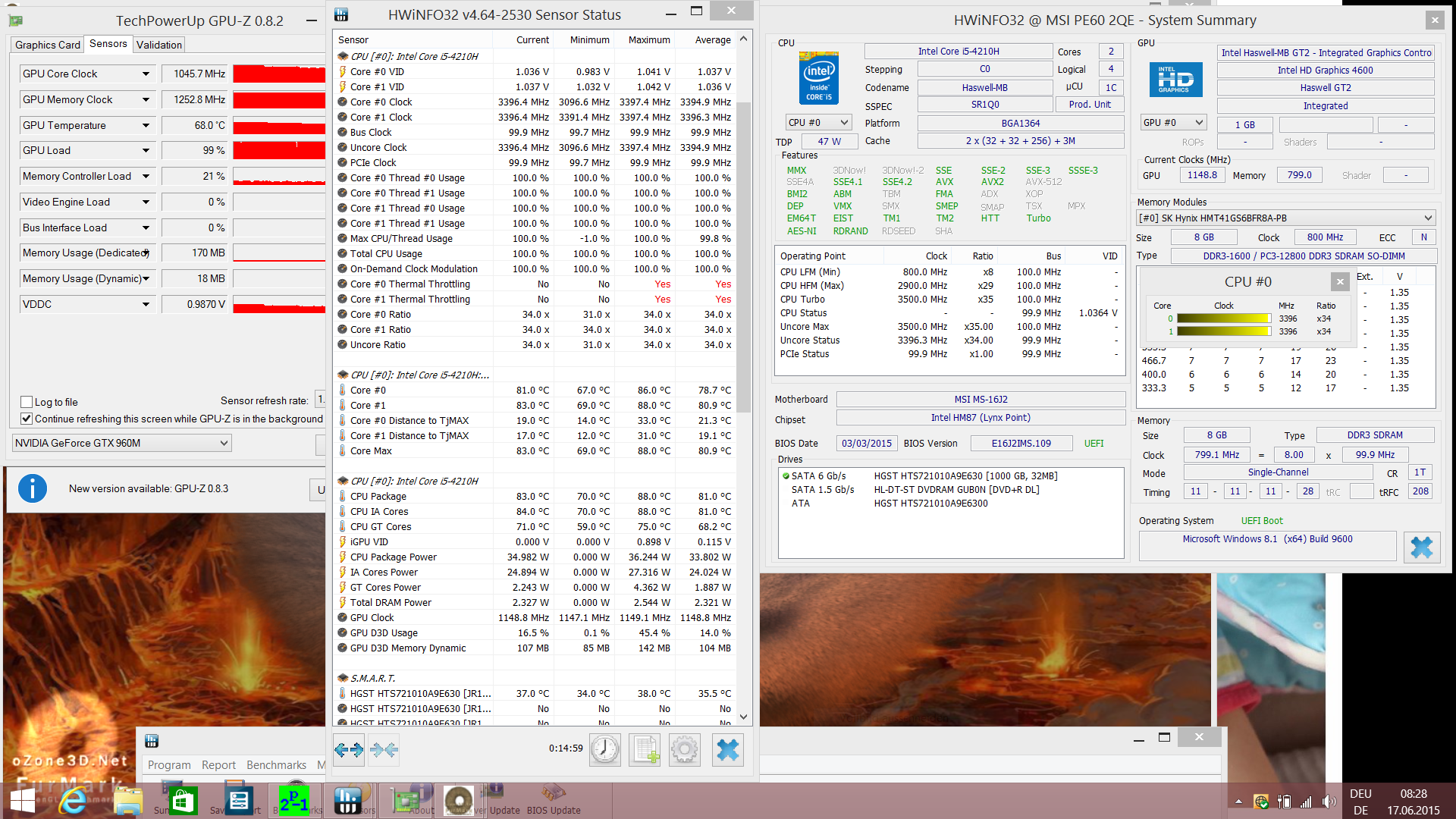This screenshot has width=1456, height=819.
Task: Open the Windows Start button
Action: pos(23,801)
